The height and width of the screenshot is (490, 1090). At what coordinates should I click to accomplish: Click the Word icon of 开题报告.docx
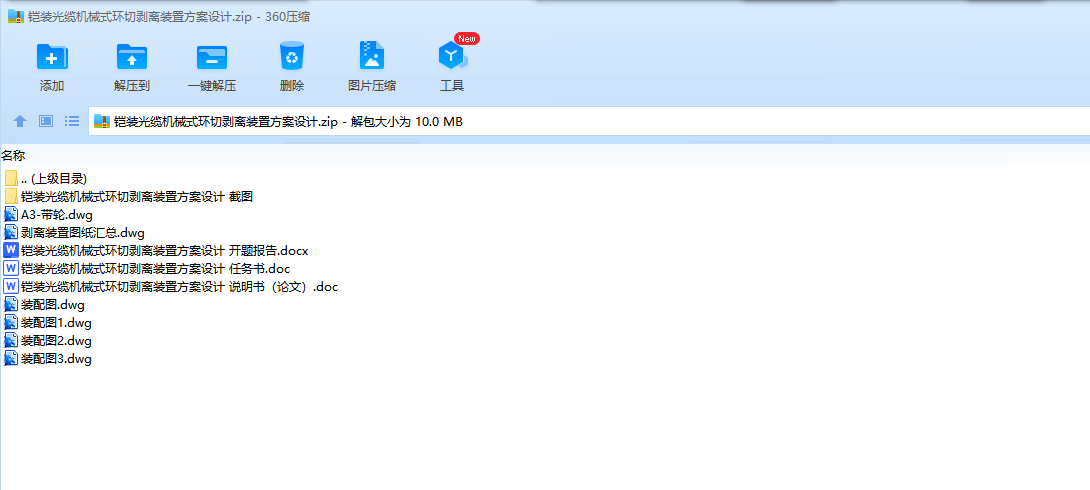pyautogui.click(x=11, y=250)
